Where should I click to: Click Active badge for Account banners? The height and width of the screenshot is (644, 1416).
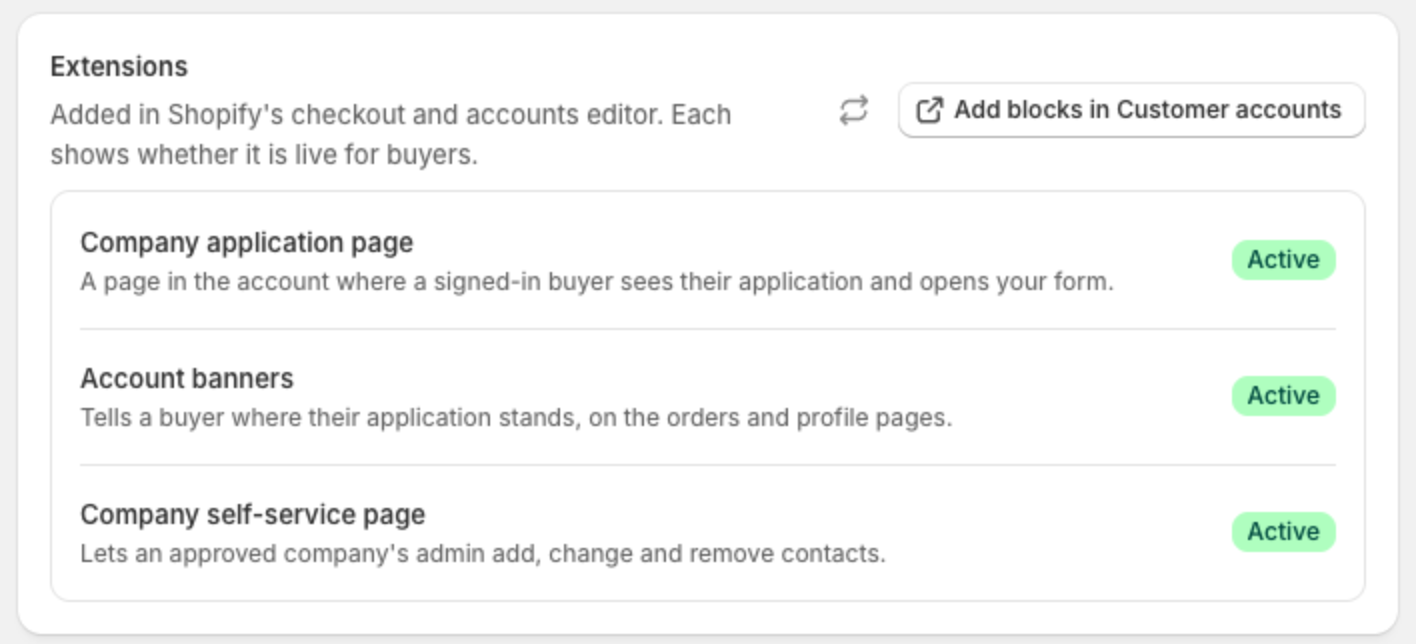[1283, 396]
